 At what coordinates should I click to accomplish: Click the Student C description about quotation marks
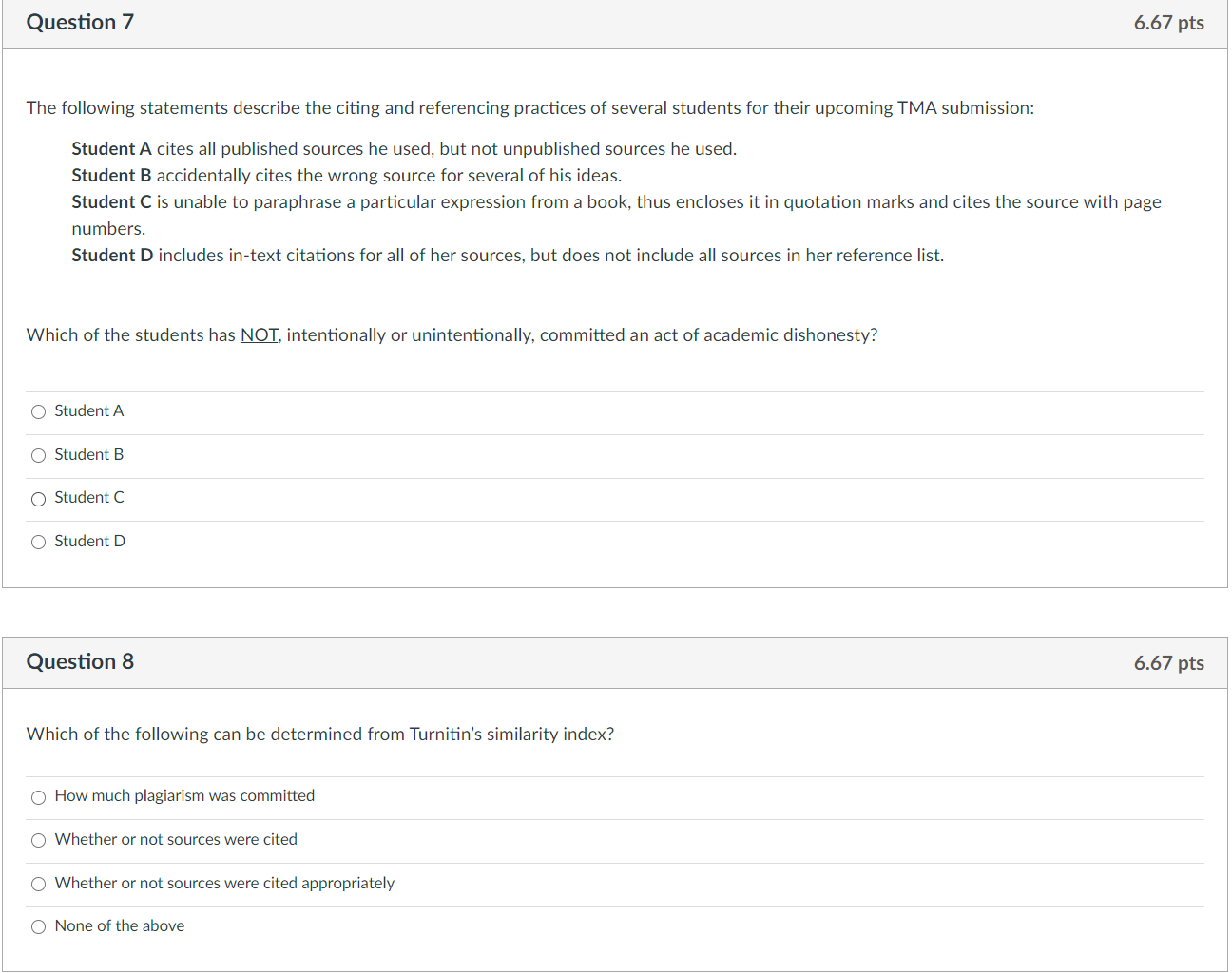pyautogui.click(x=616, y=201)
